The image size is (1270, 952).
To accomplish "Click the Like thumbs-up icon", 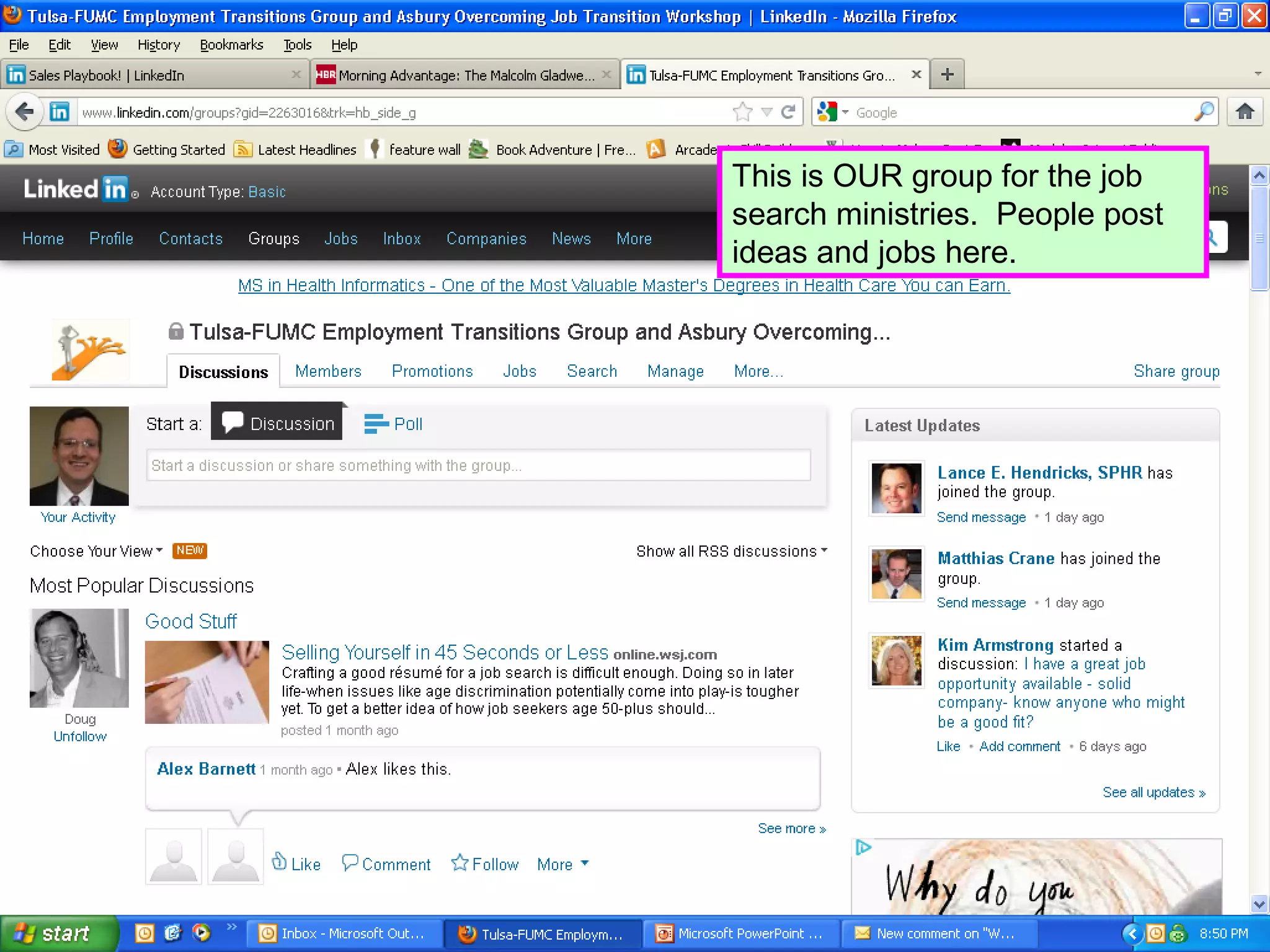I will click(280, 862).
